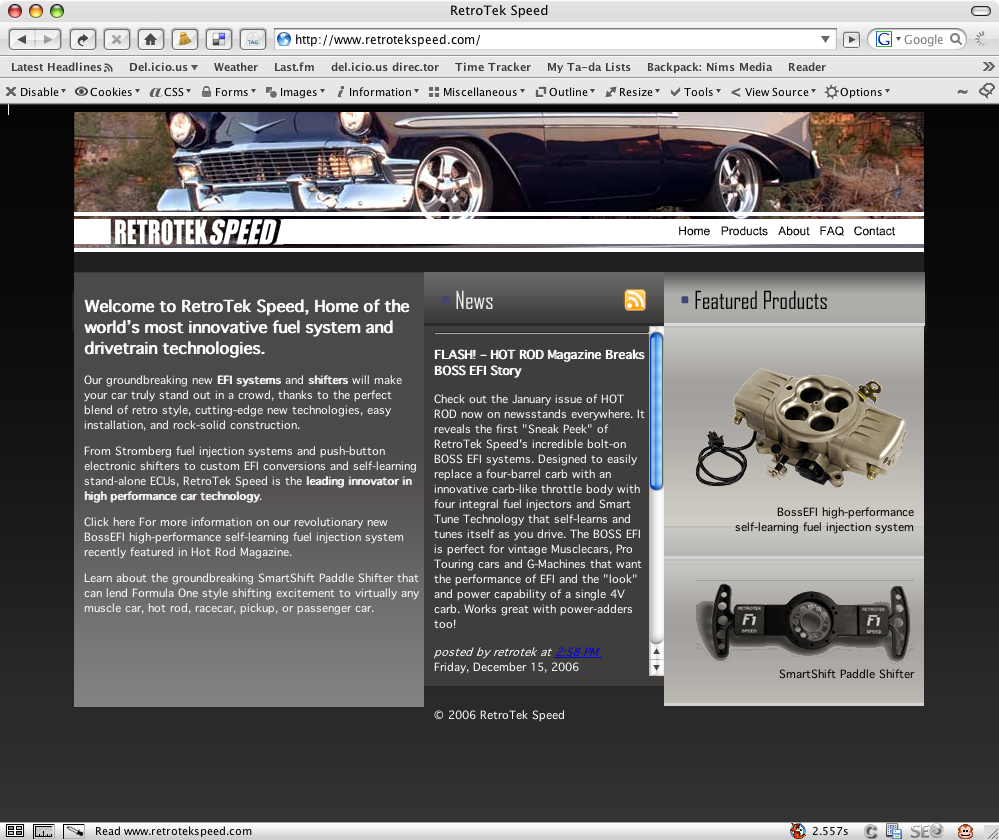The image size is (999, 840).
Task: Click the News scroll up arrow
Action: [x=656, y=651]
